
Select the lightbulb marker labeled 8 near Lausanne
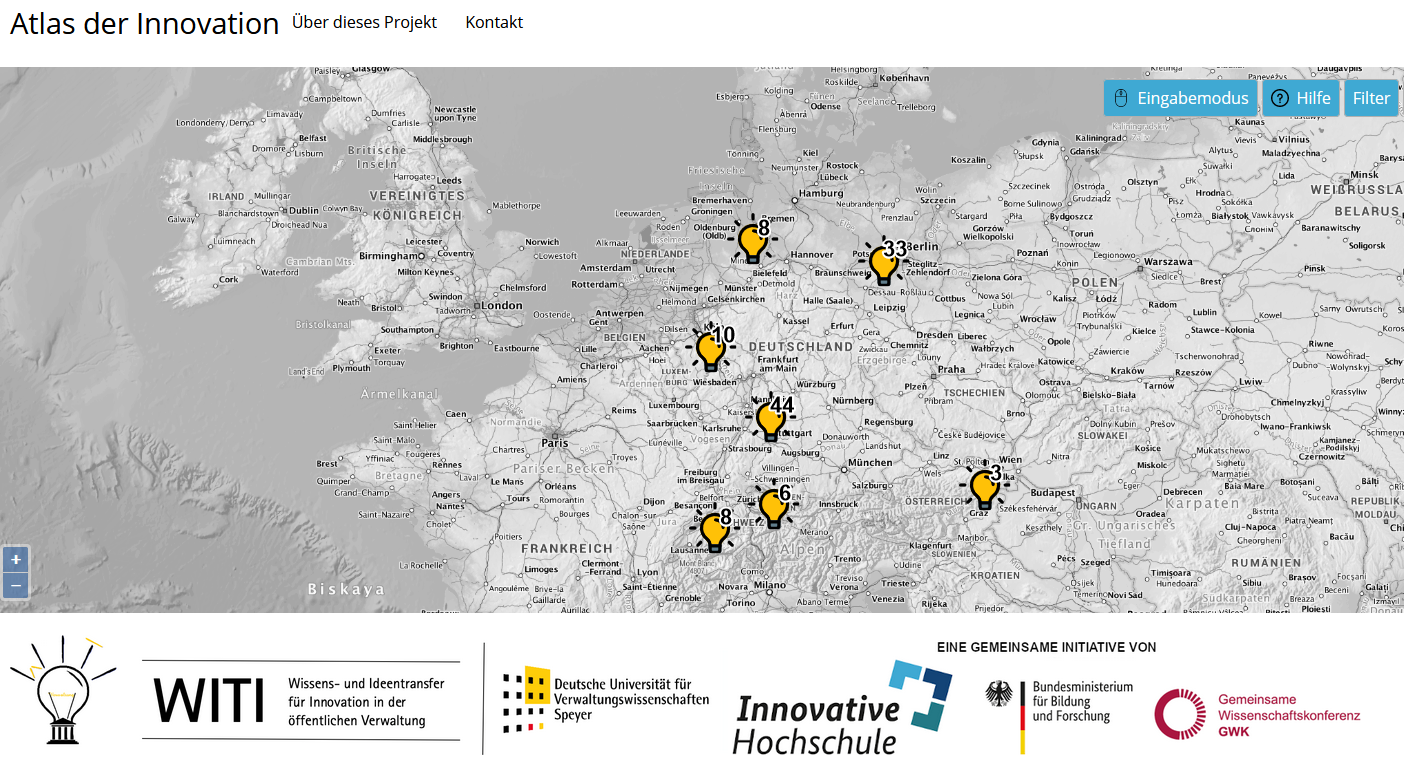(x=715, y=530)
